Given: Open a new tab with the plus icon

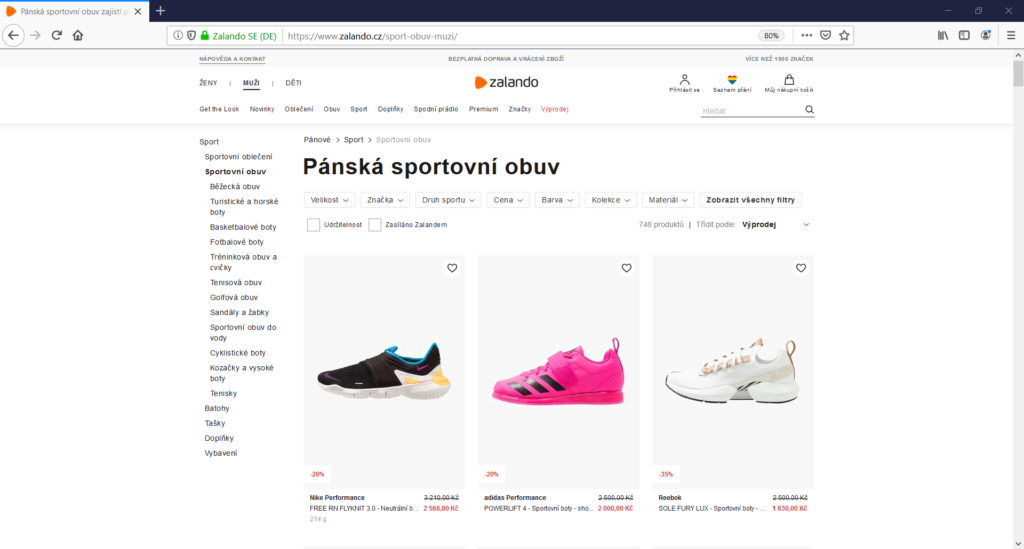Looking at the screenshot, I should (161, 11).
